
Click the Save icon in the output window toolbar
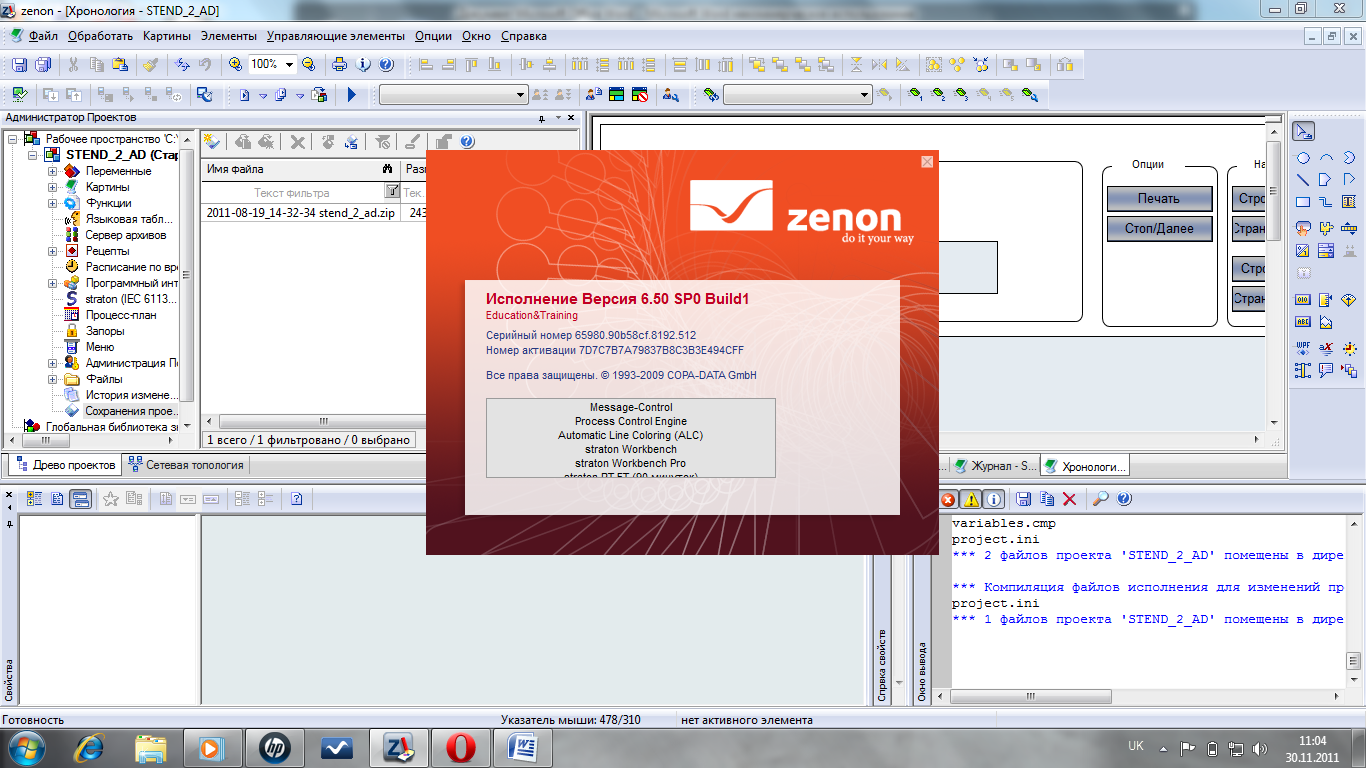coord(1024,499)
